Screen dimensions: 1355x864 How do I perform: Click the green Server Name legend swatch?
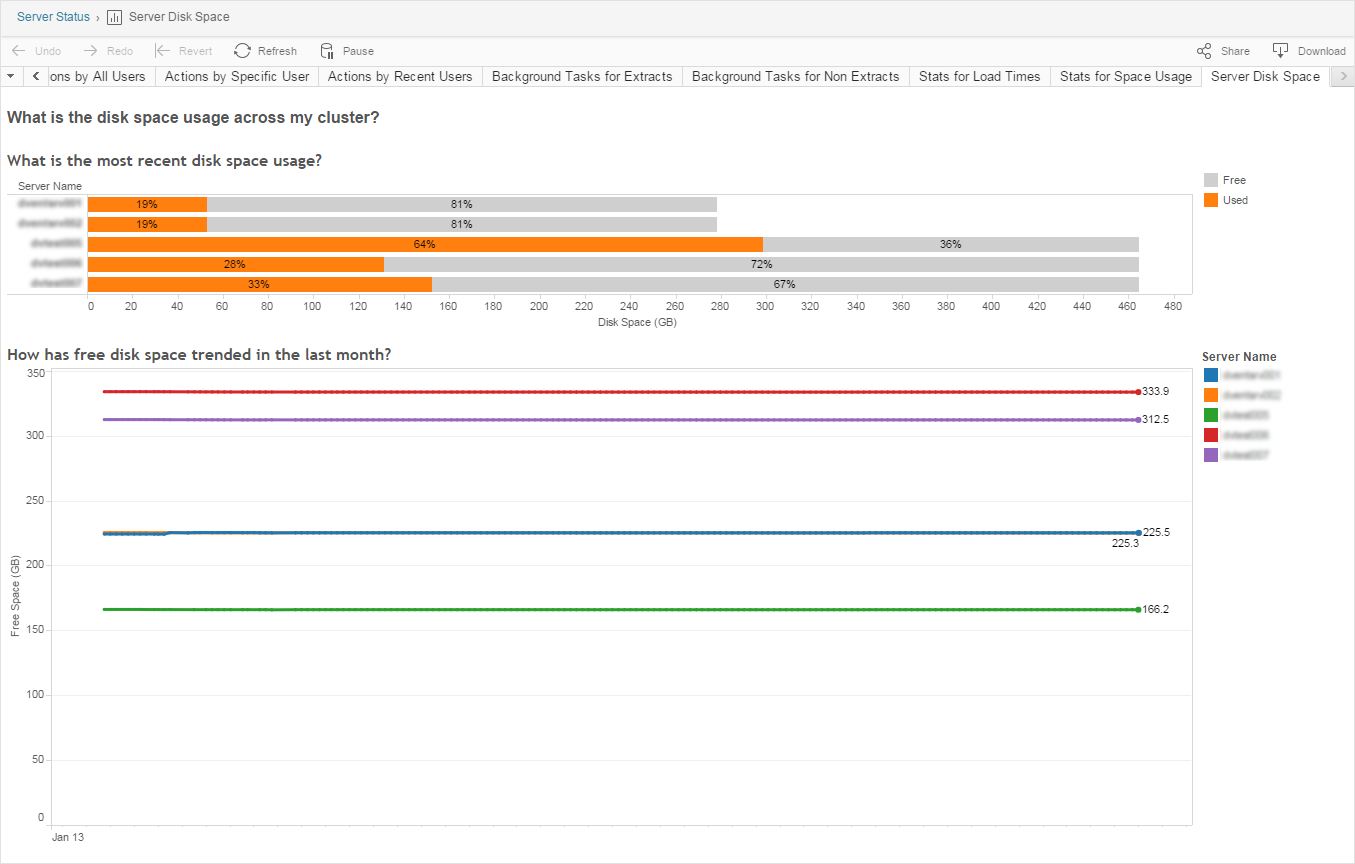point(1211,415)
